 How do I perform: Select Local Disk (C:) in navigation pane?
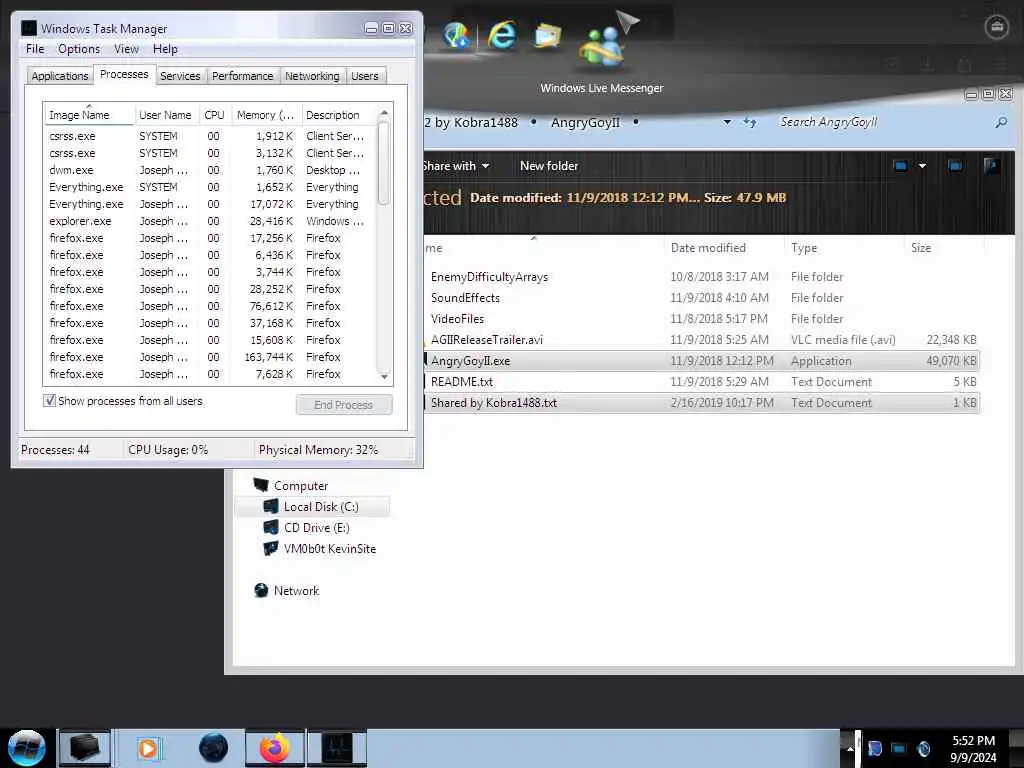pos(312,506)
